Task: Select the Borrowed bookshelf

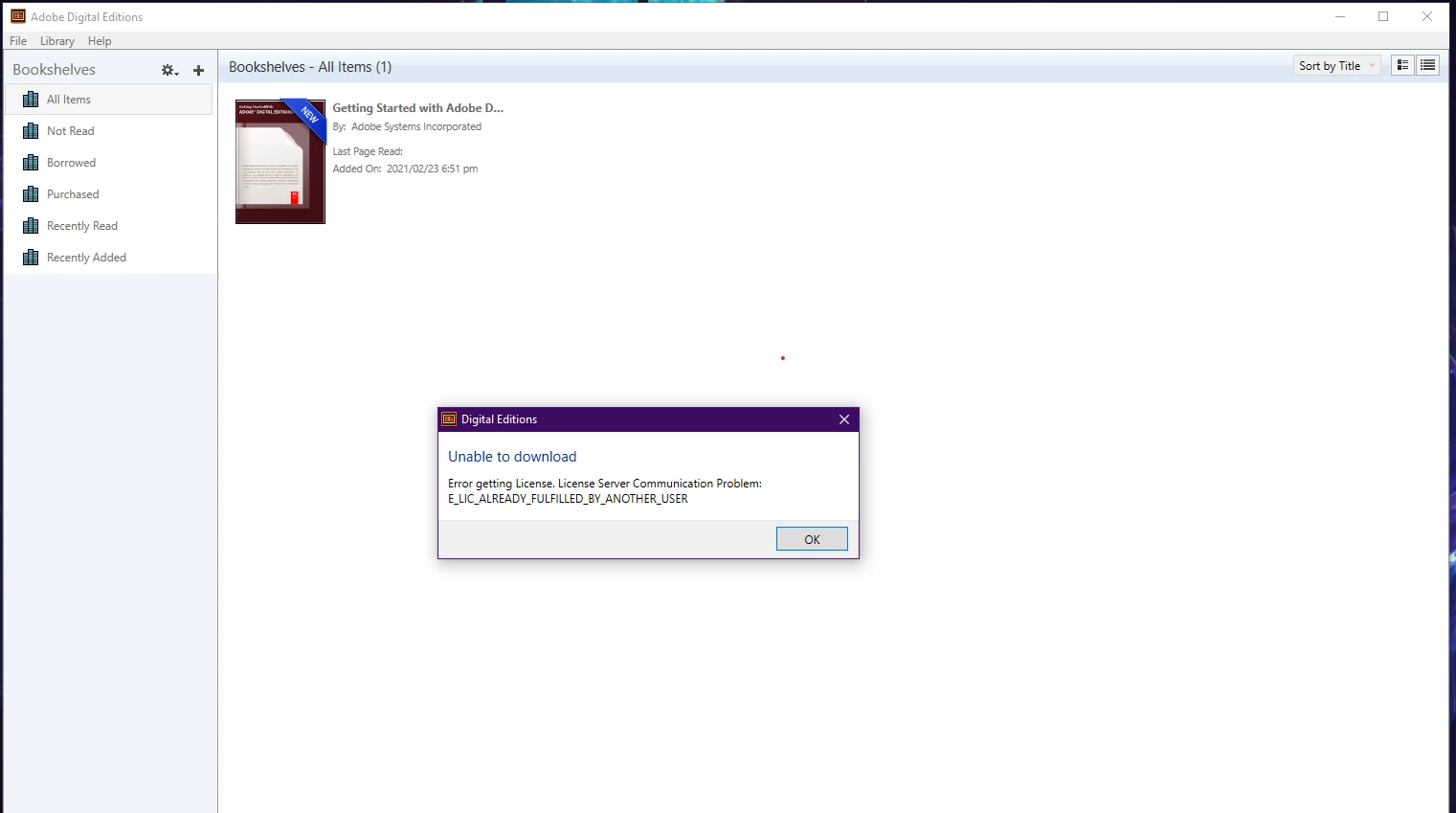Action: coord(109,163)
